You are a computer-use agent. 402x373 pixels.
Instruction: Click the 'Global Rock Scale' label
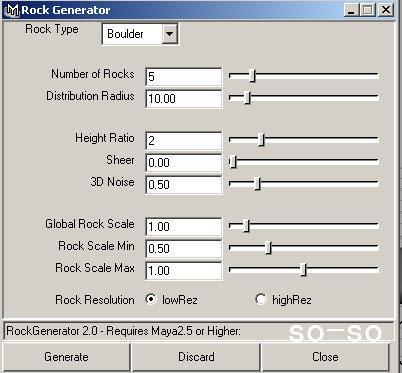tap(90, 224)
